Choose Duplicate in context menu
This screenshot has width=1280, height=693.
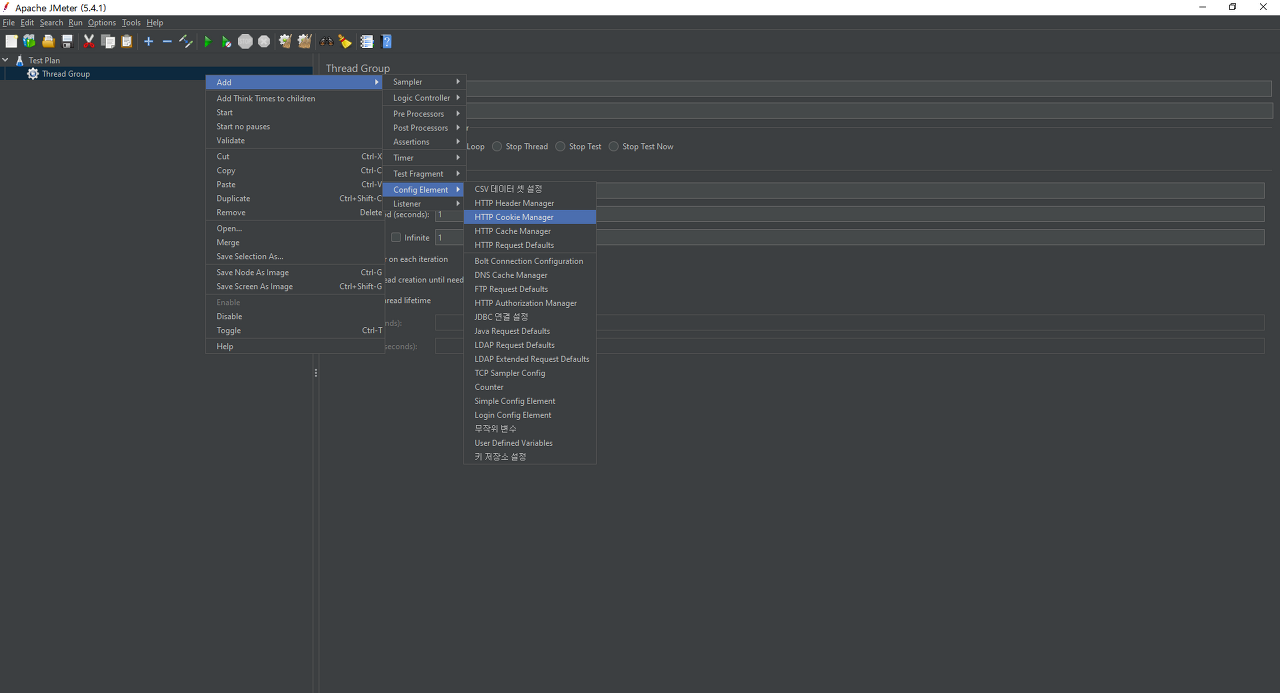(x=295, y=198)
